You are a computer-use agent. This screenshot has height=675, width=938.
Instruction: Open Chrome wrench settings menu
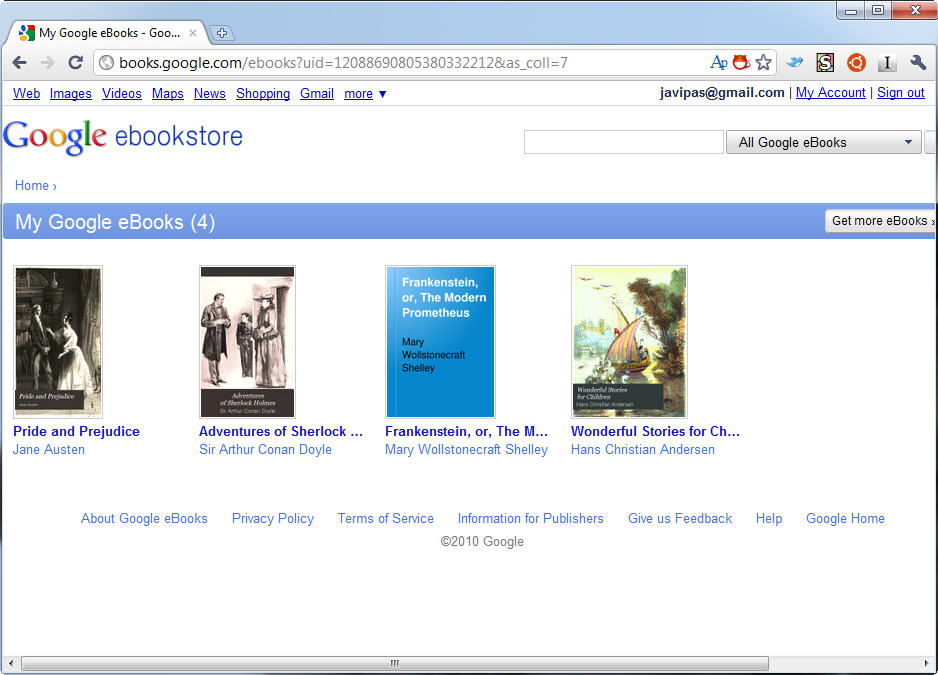click(x=918, y=62)
